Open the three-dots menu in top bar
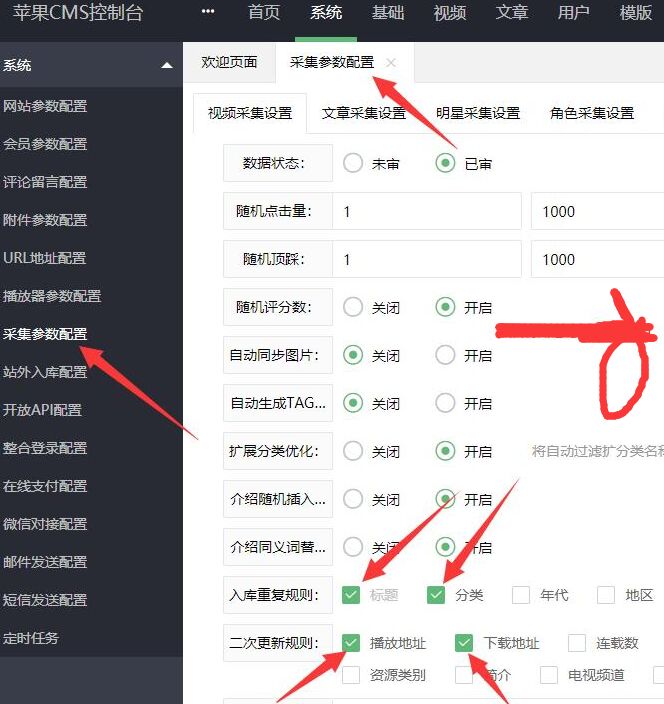 pyautogui.click(x=208, y=12)
